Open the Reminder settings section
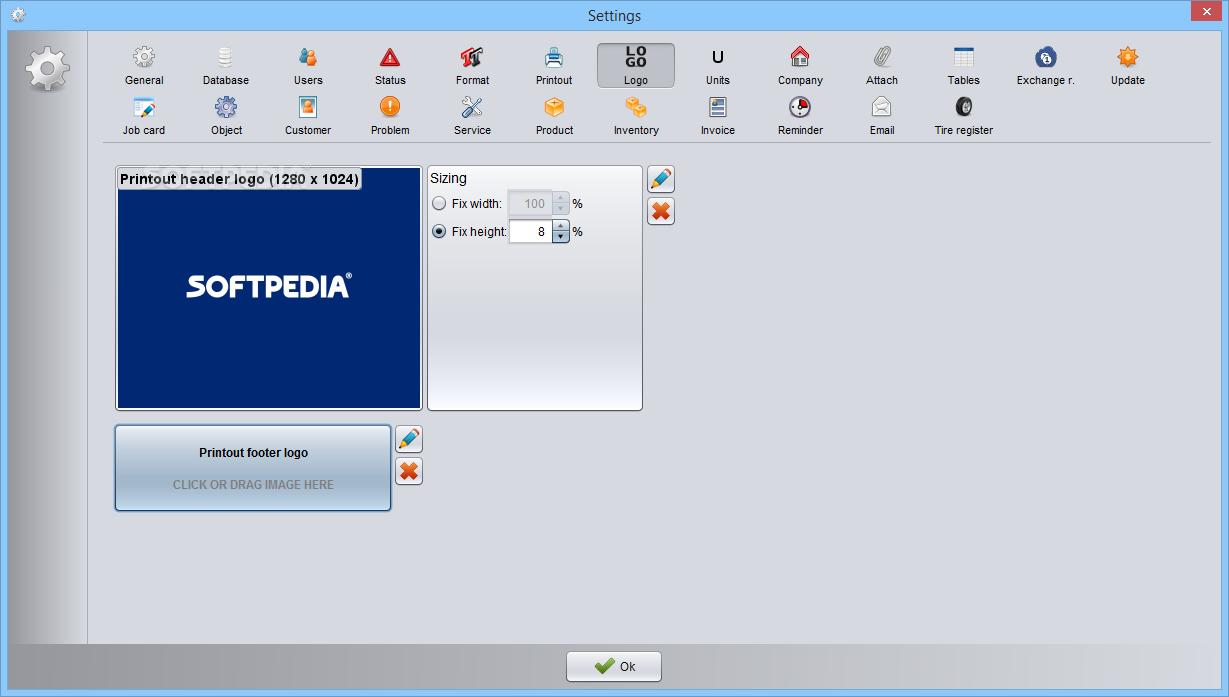This screenshot has height=697, width=1229. [x=800, y=116]
